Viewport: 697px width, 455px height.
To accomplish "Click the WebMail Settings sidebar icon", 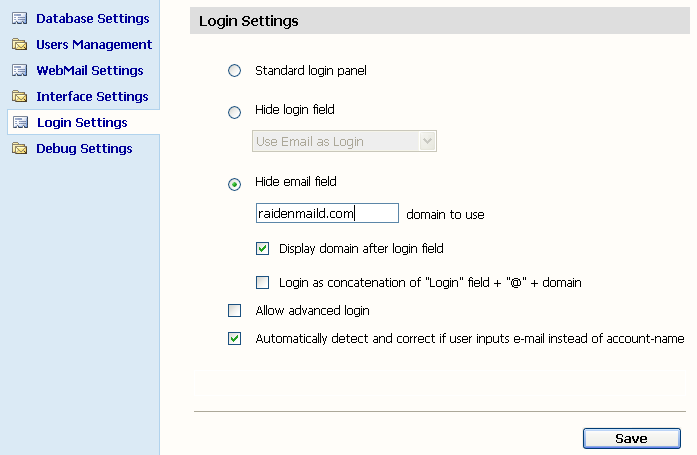I will pyautogui.click(x=19, y=71).
